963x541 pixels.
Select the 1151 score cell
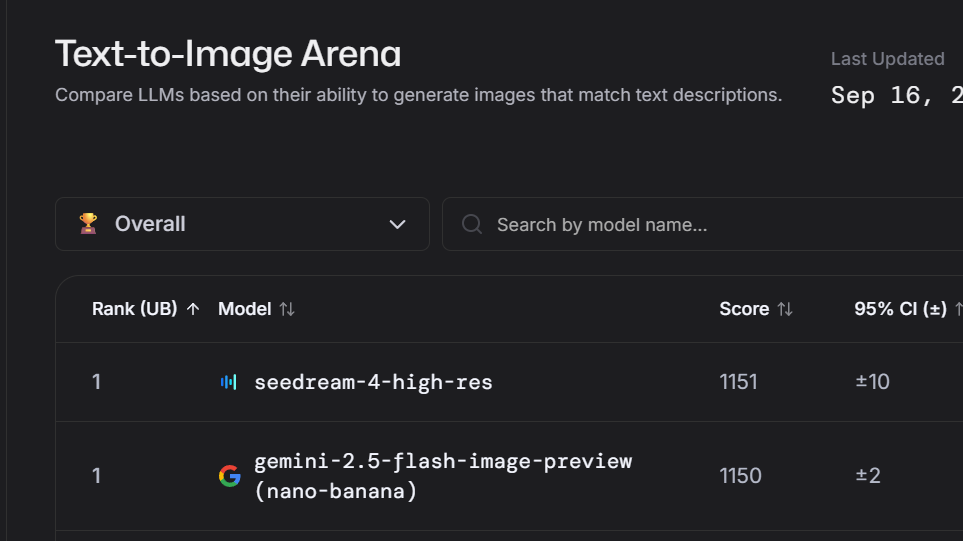tap(739, 382)
